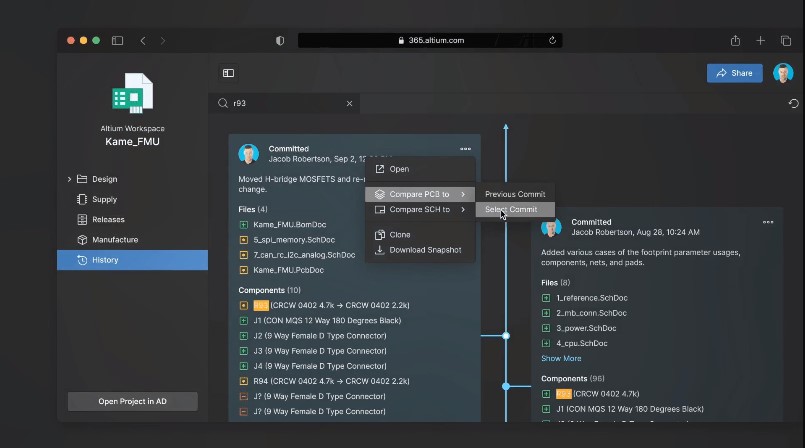Open the Sep 2 commit options menu
The height and width of the screenshot is (448, 805).
(465, 149)
